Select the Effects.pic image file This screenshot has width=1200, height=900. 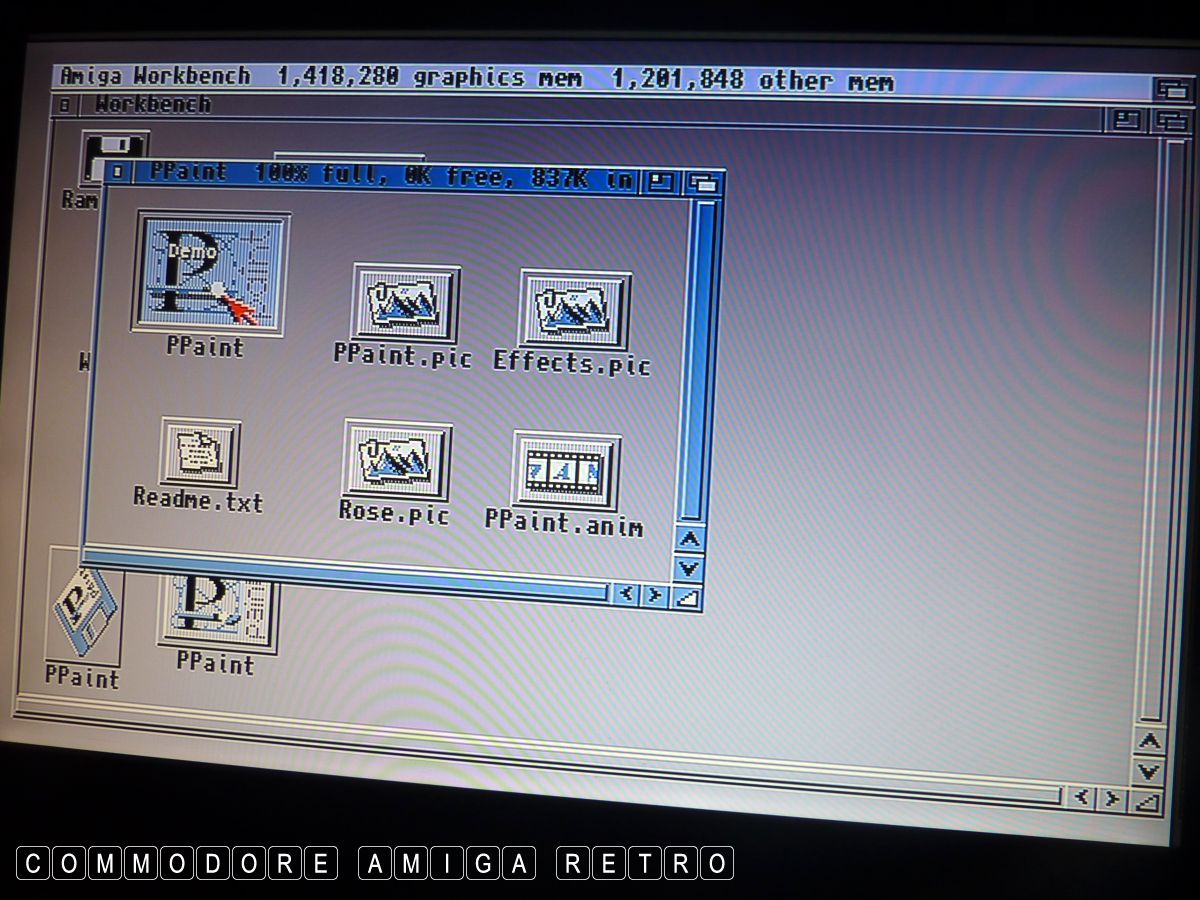(x=574, y=309)
